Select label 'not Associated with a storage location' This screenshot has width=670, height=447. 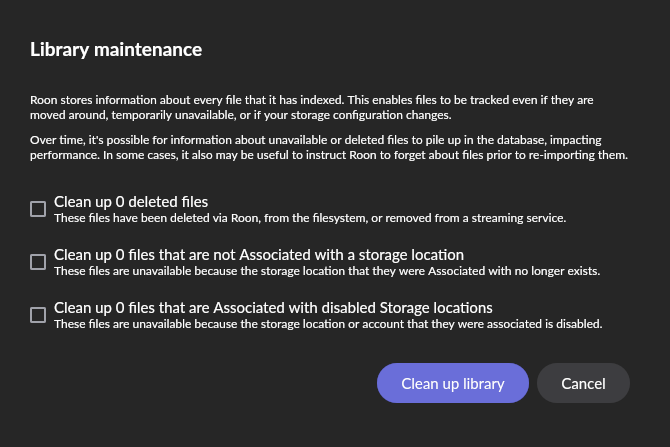tap(258, 255)
